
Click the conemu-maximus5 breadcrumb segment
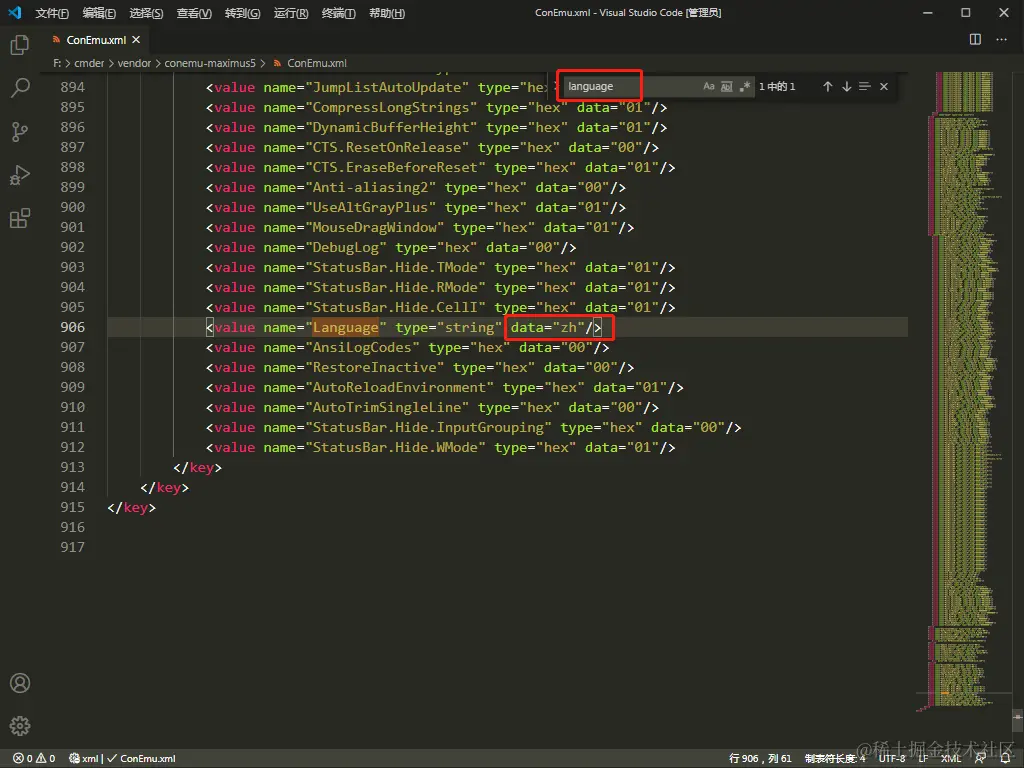(x=210, y=63)
